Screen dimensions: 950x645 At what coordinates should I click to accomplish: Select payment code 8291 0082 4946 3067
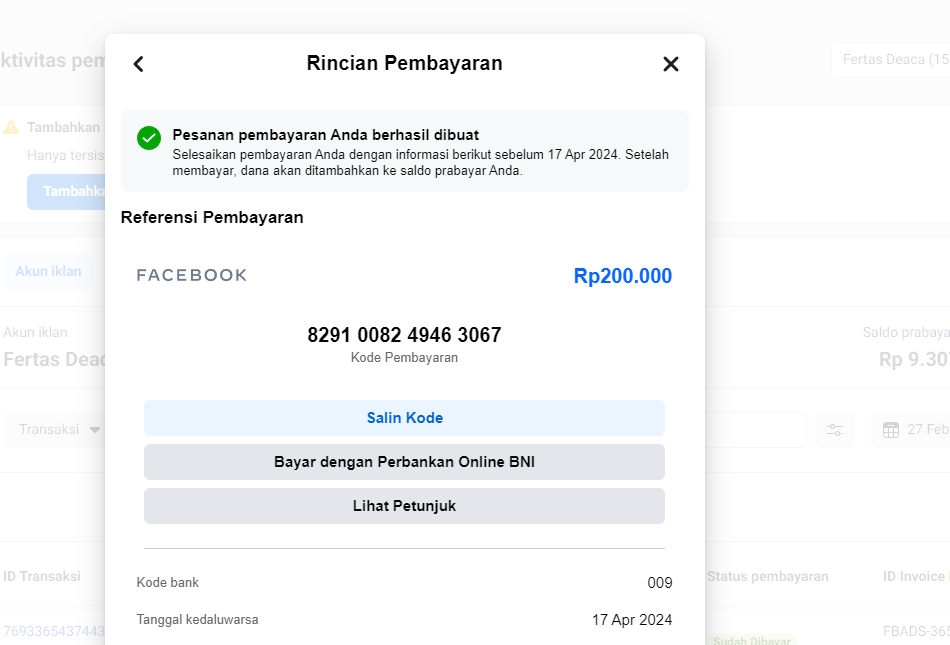(404, 335)
